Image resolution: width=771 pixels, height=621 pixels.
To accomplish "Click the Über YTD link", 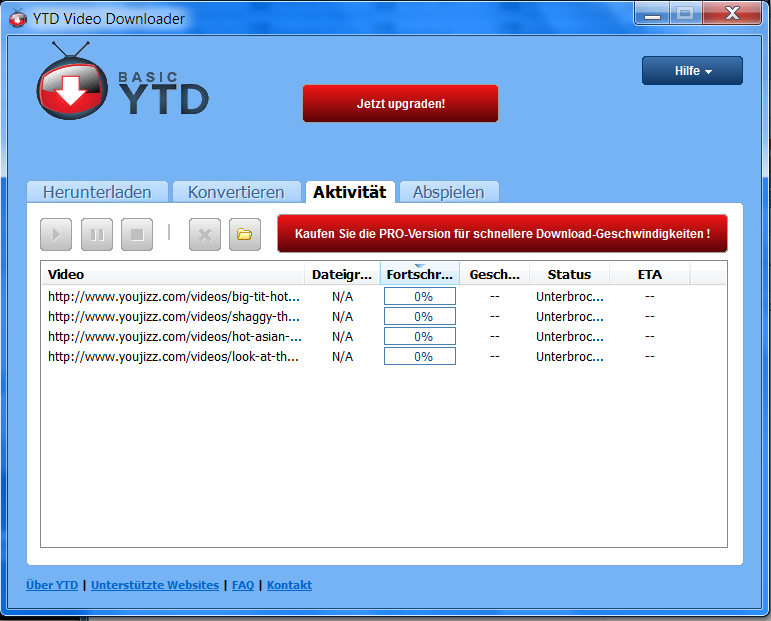I will click(x=52, y=585).
